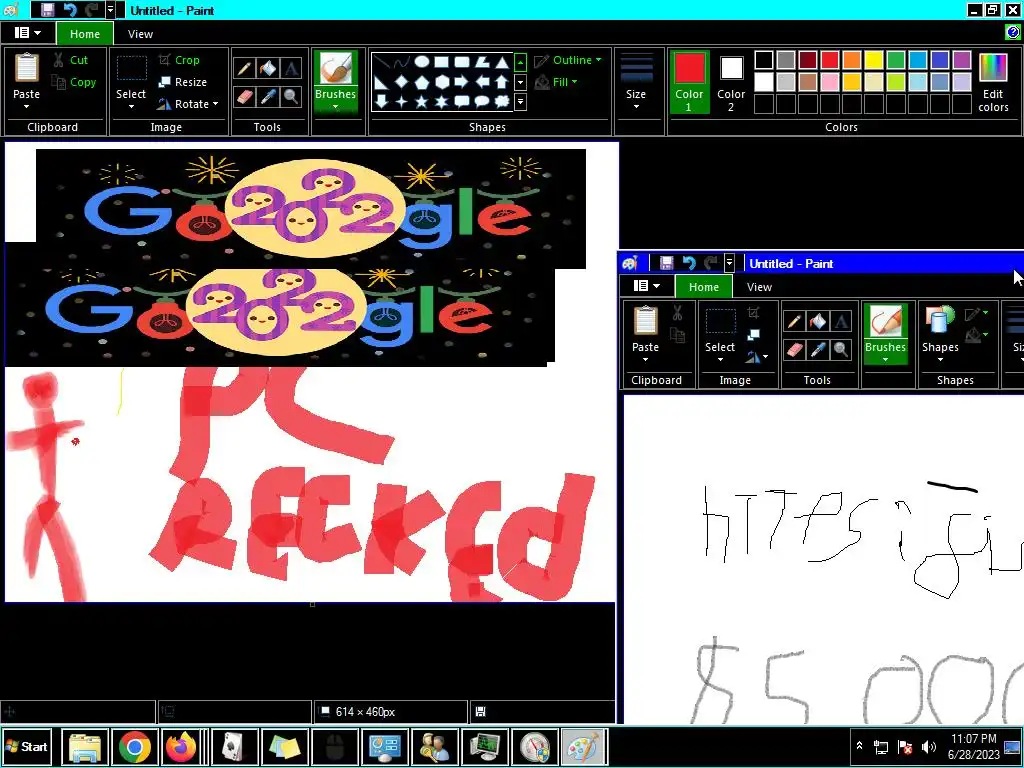Screen dimensions: 1024x768
Task: Click the Resize icon in second Paint window
Action: coord(753,334)
